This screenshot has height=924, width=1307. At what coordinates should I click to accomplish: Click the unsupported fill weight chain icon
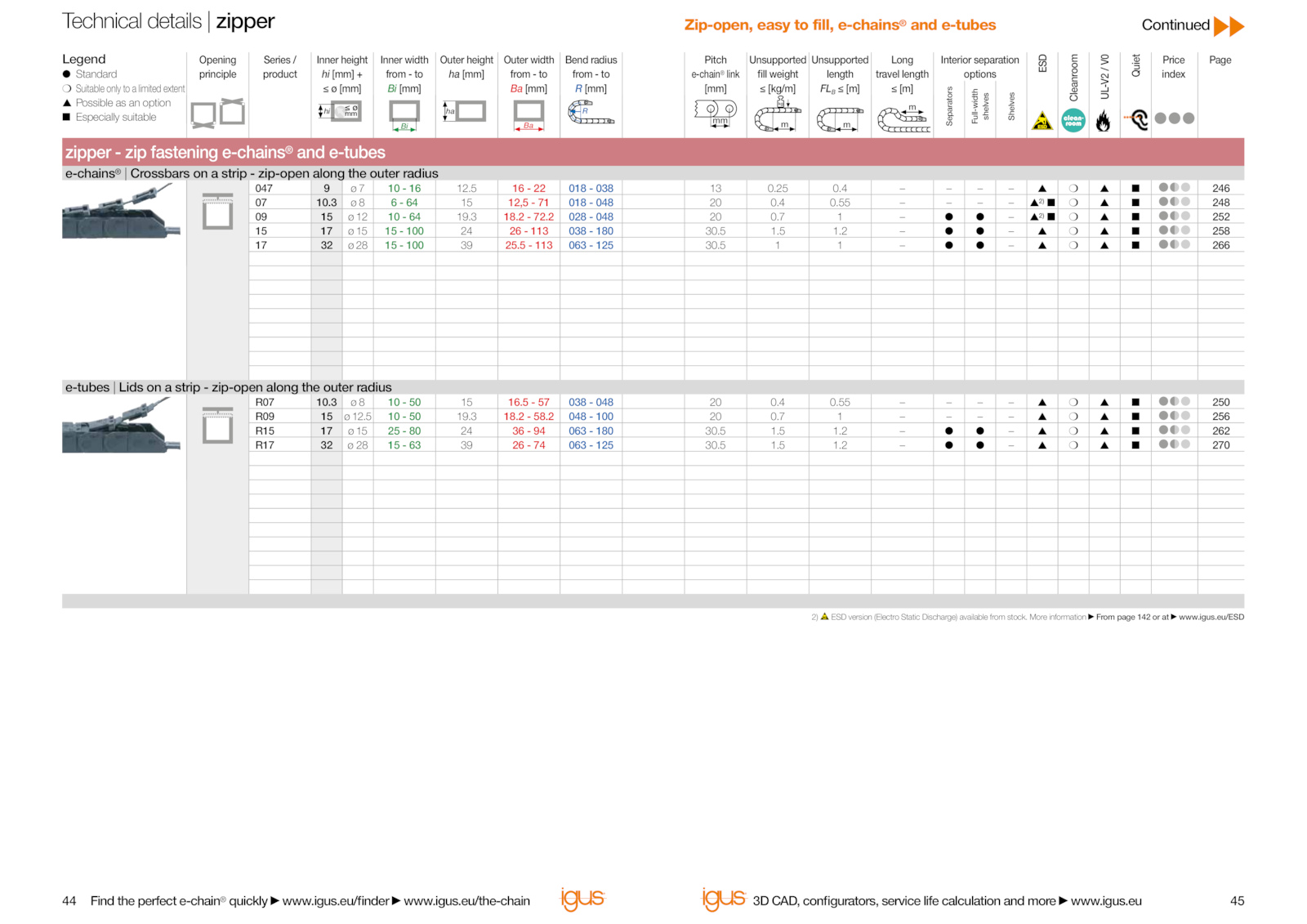777,114
